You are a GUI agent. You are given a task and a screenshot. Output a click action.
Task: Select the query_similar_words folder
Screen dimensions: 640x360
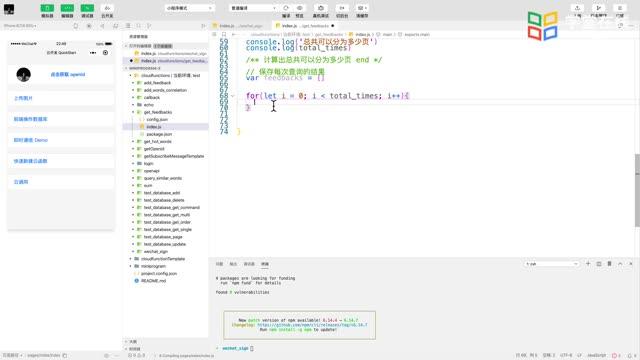click(162, 178)
